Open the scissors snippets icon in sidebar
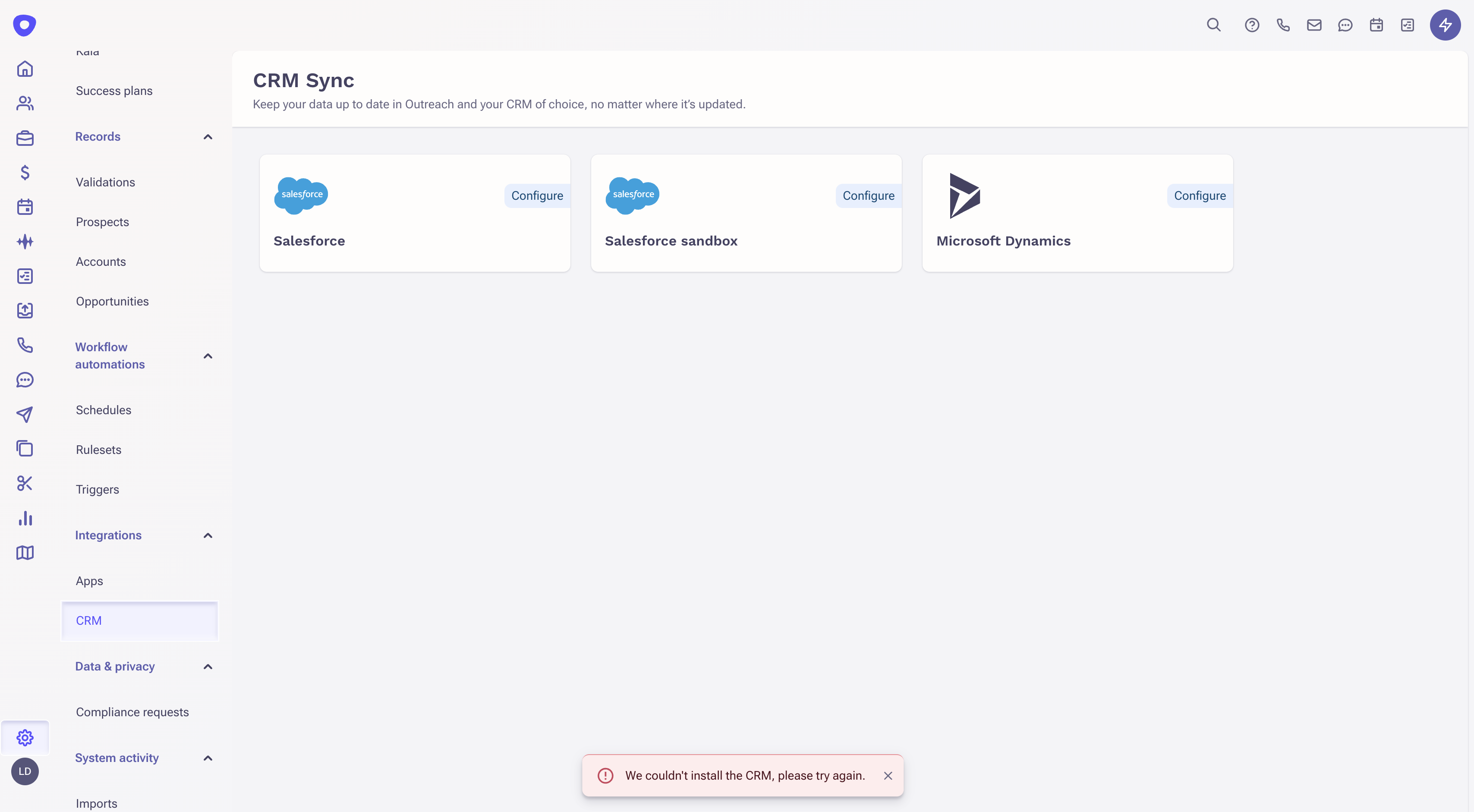Image resolution: width=1474 pixels, height=812 pixels. pos(25,484)
